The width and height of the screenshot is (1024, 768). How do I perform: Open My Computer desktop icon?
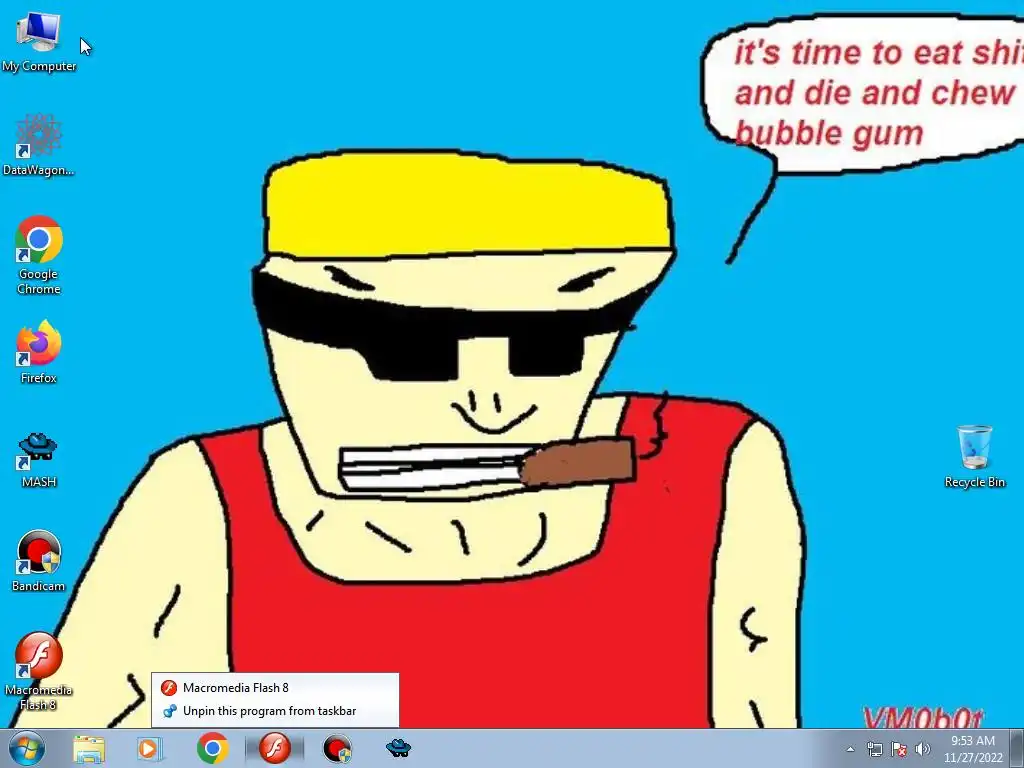point(39,42)
